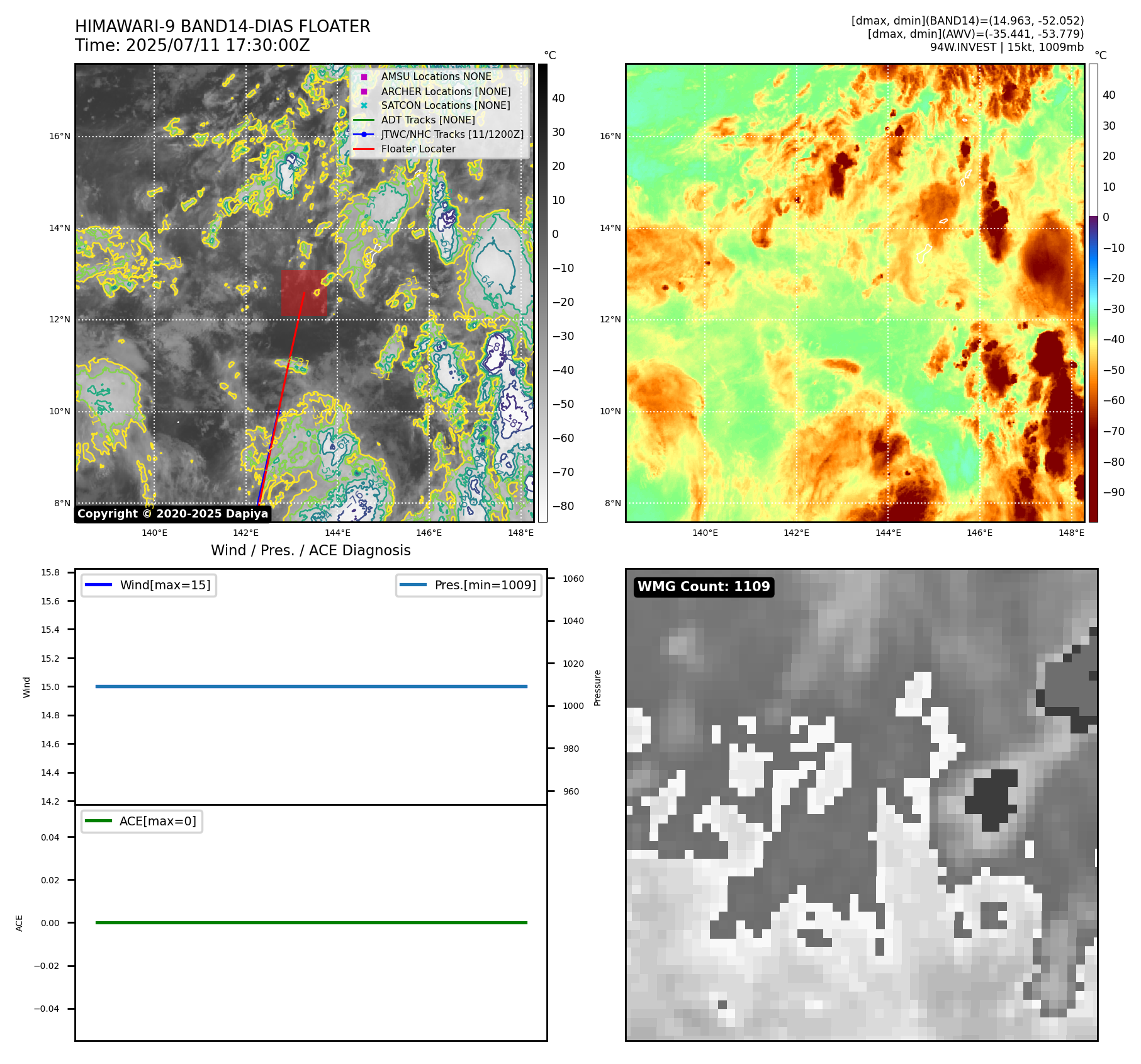The image size is (1141, 1064).
Task: Click the dark pixel cluster in the WMG panel
Action: 992,800
